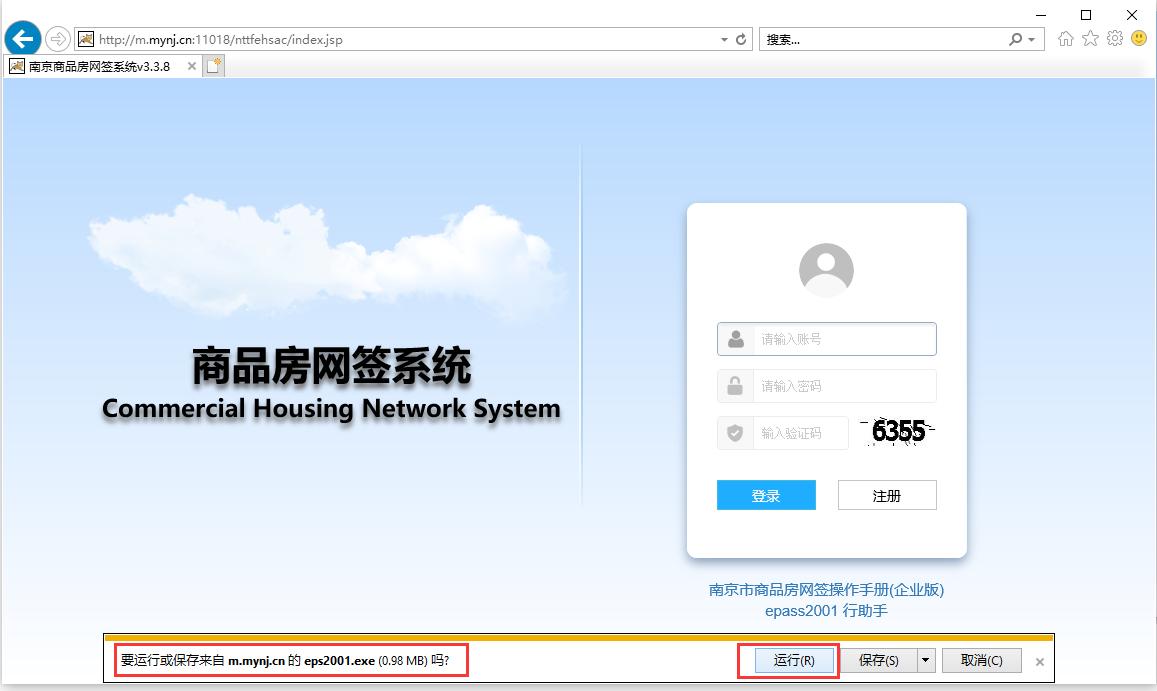The image size is (1157, 691).
Task: Click the 注册 register button
Action: click(886, 494)
